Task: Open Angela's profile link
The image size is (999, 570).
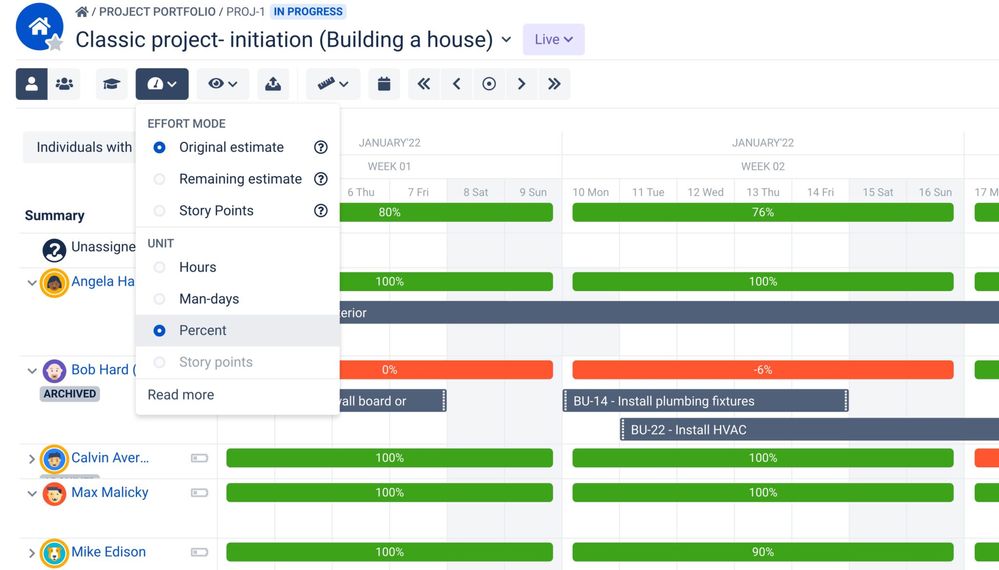Action: (x=103, y=281)
